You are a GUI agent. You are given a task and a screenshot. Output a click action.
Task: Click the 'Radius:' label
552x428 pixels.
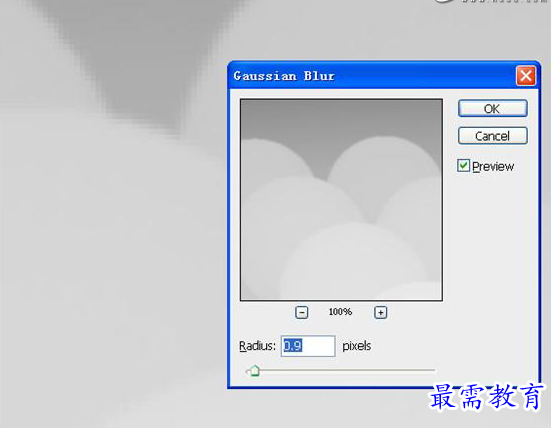coord(257,346)
